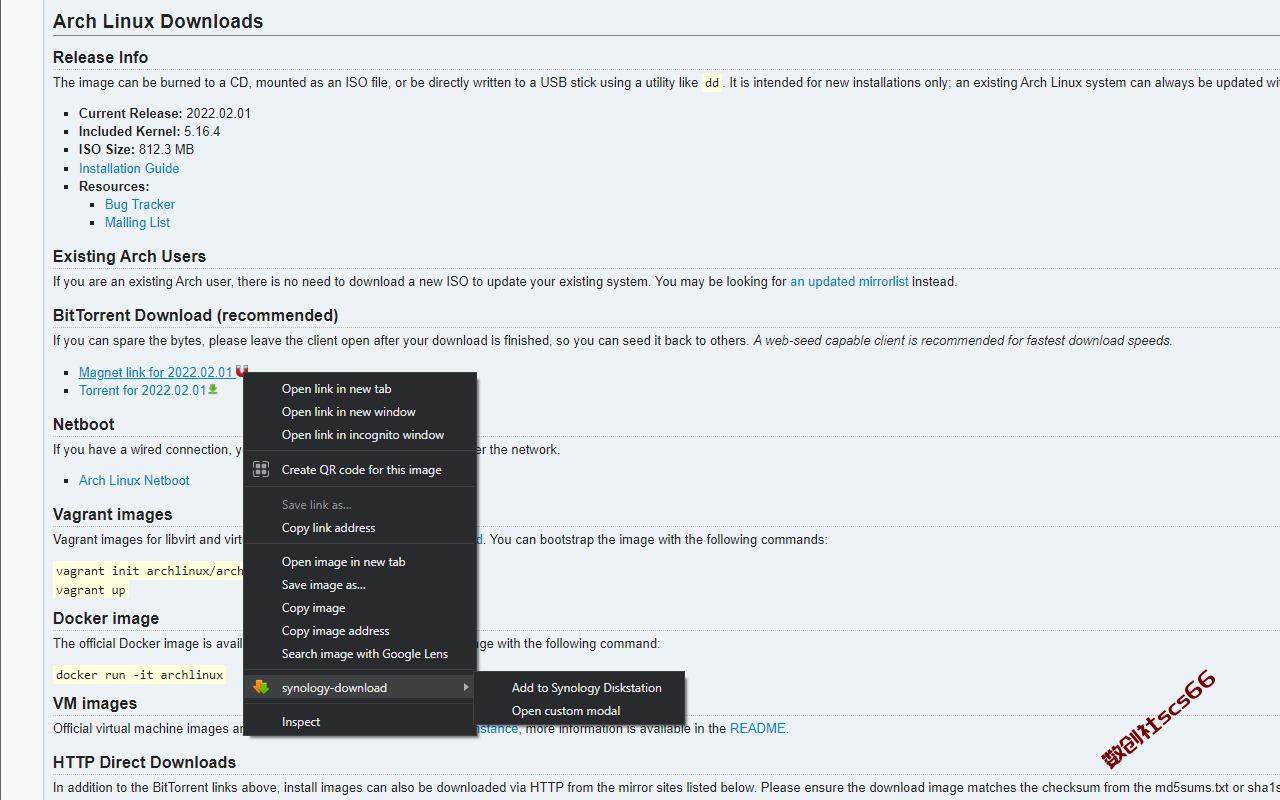
Task: Click Torrent for 2022.02.01 link
Action: (142, 390)
